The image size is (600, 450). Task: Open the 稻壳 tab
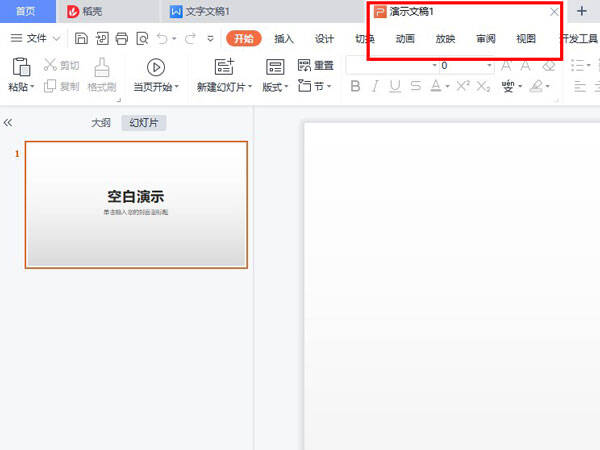(x=85, y=11)
